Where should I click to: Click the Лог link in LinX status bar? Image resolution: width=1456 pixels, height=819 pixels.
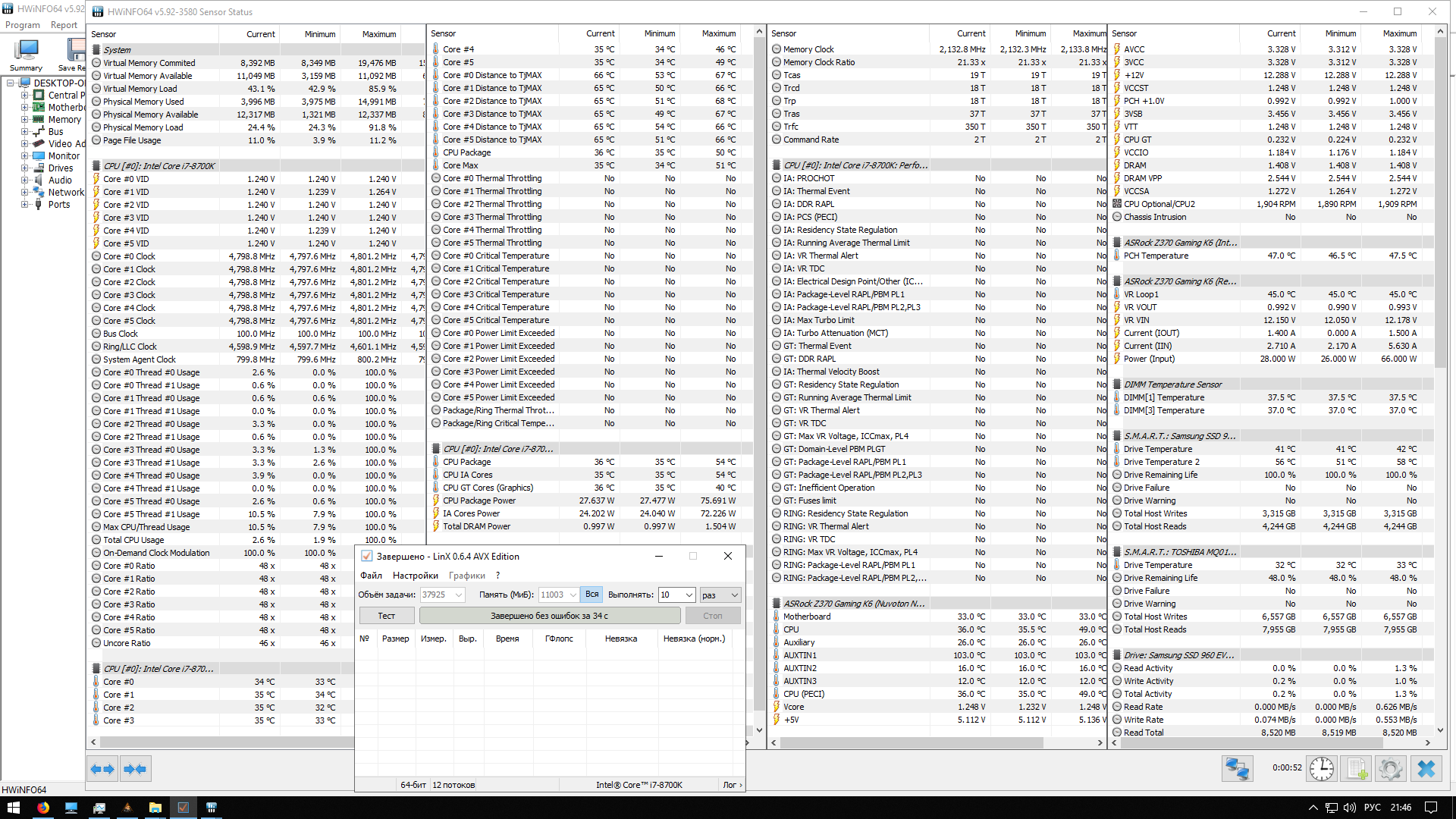click(x=731, y=785)
